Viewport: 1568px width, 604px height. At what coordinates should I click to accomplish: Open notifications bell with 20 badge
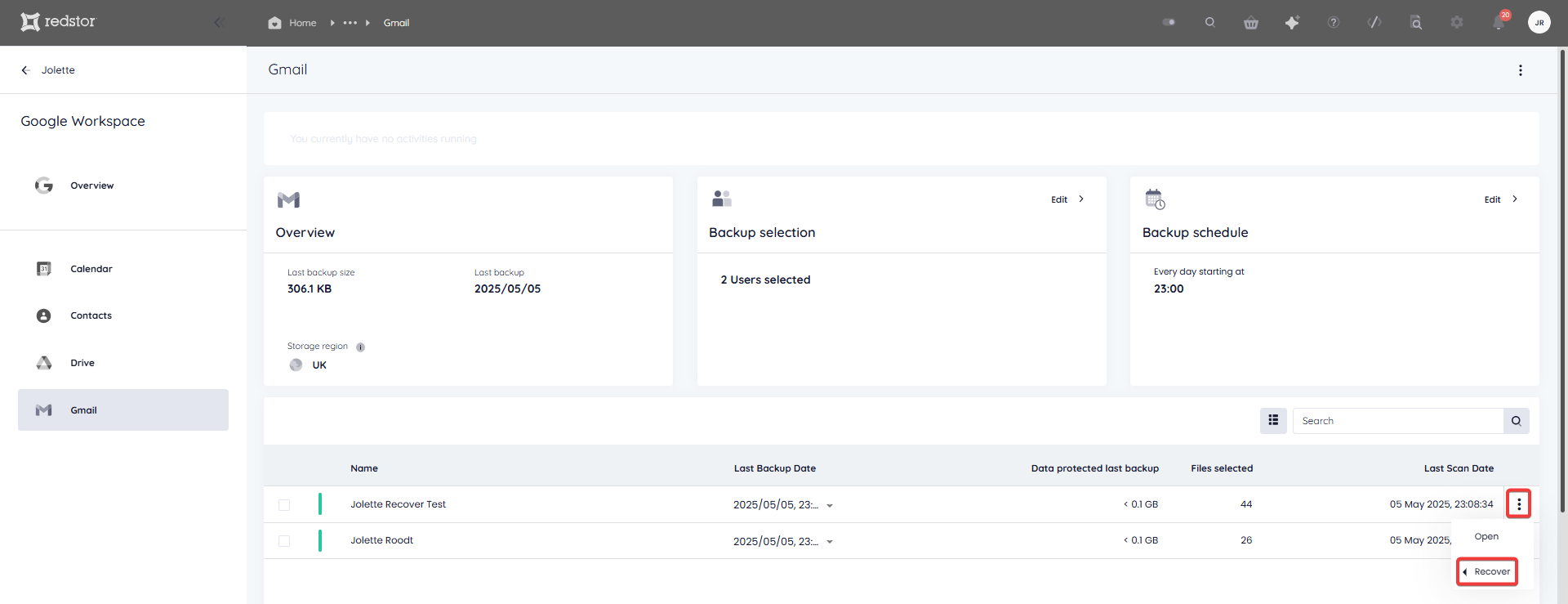1499,21
